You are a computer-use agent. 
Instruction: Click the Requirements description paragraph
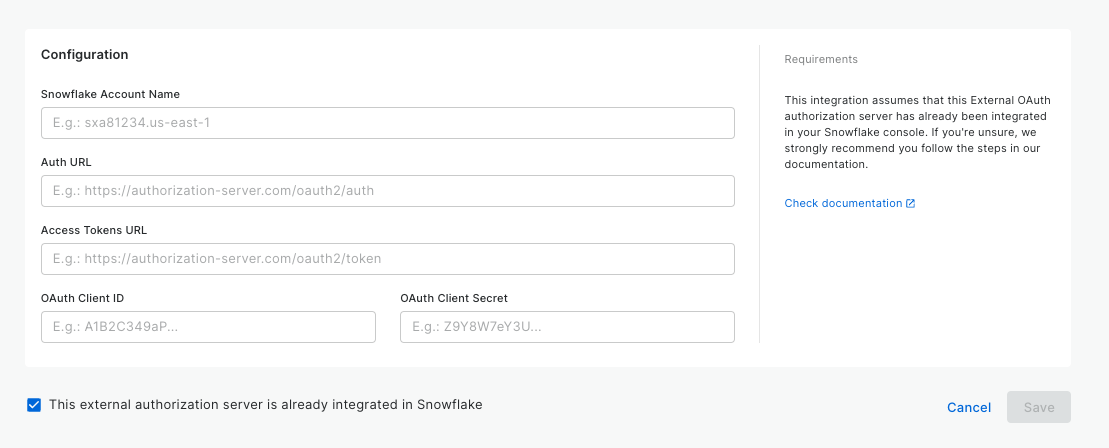tap(917, 132)
